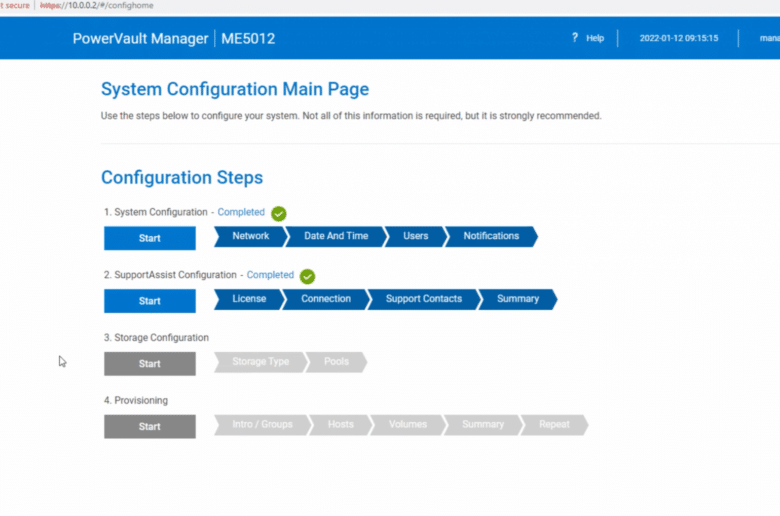
Task: Click the '1. System Configuration' label
Action: point(156,212)
